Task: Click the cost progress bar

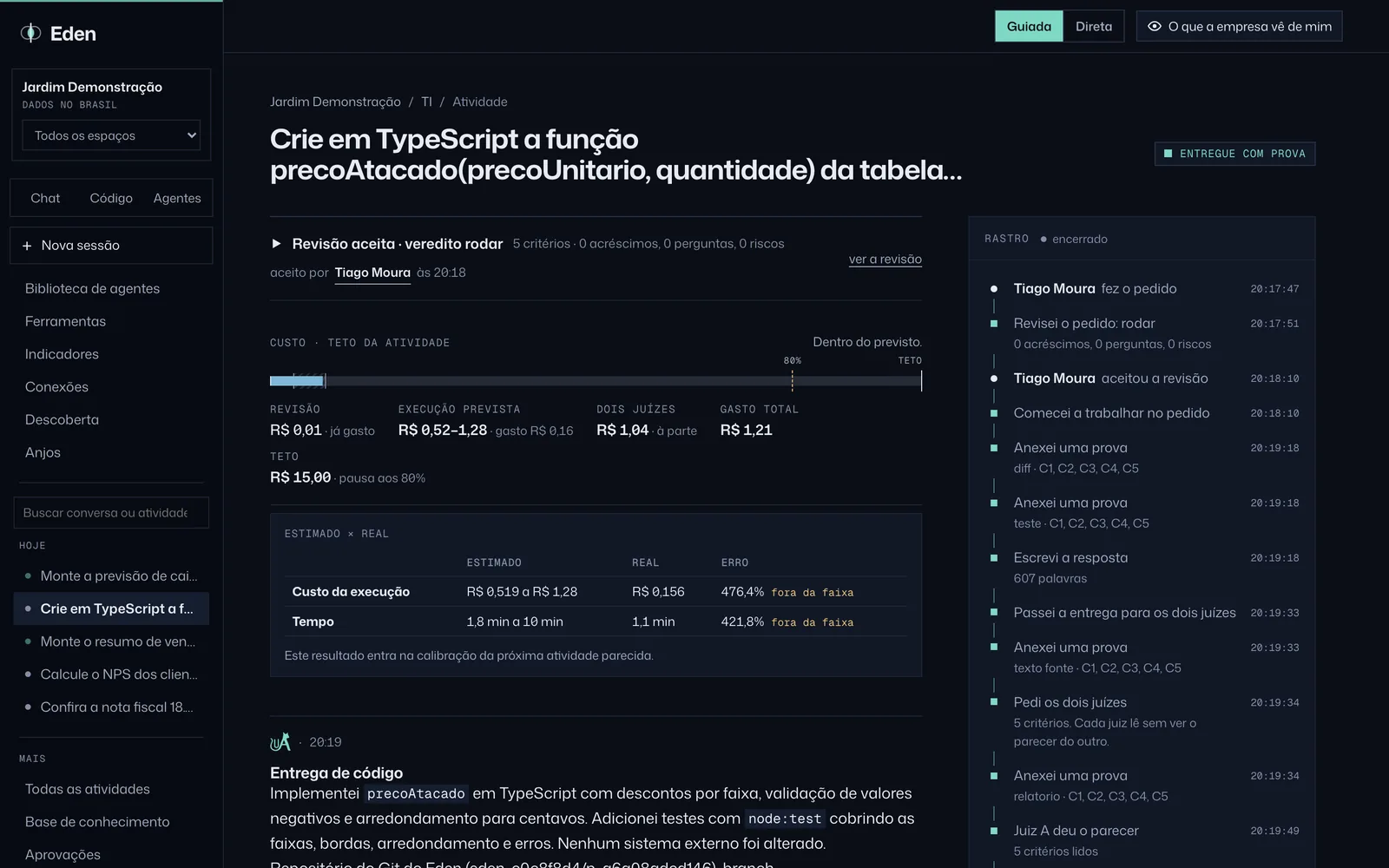Action: click(x=596, y=380)
